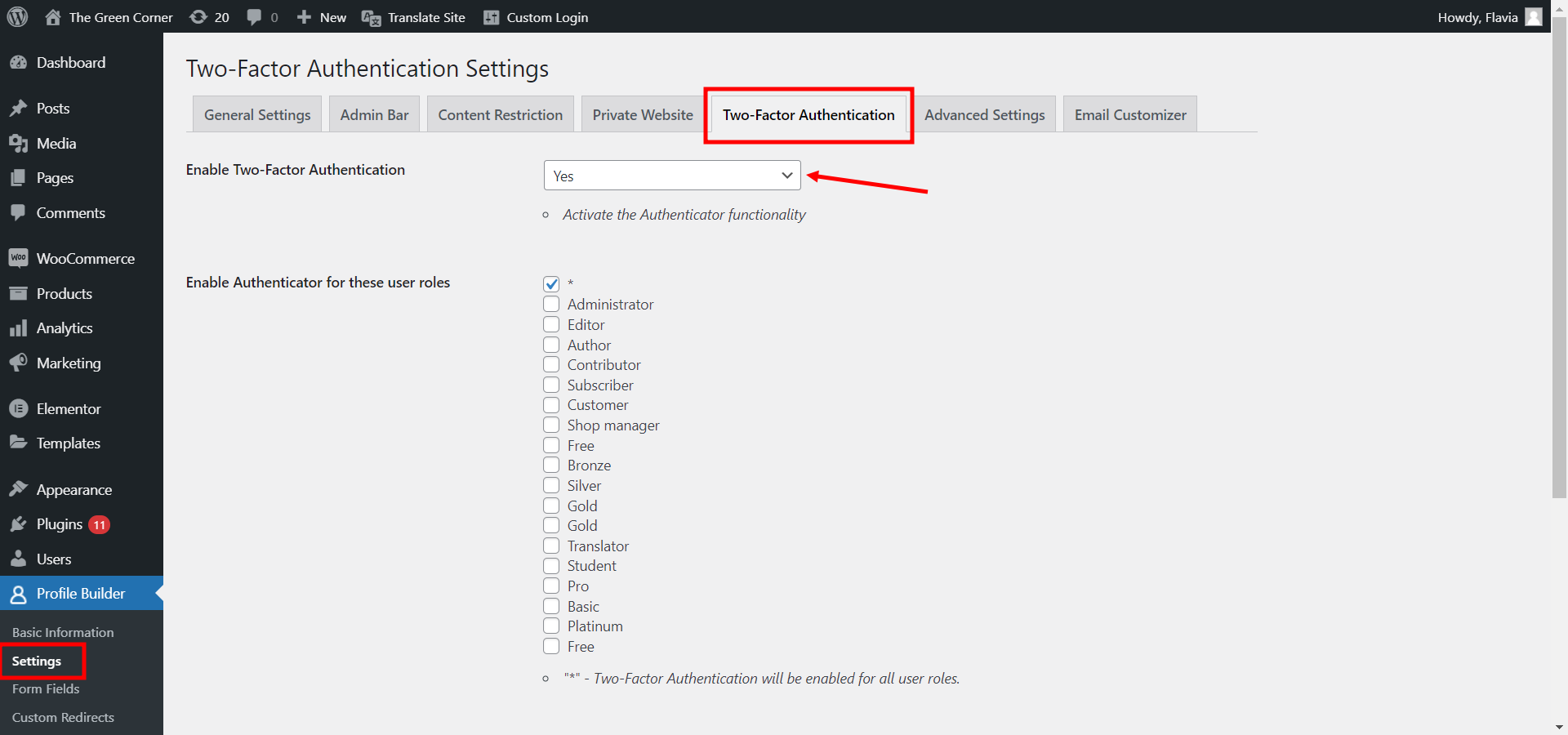
Task: Open Enable Two-Factor Authentication dropdown
Action: 671,176
